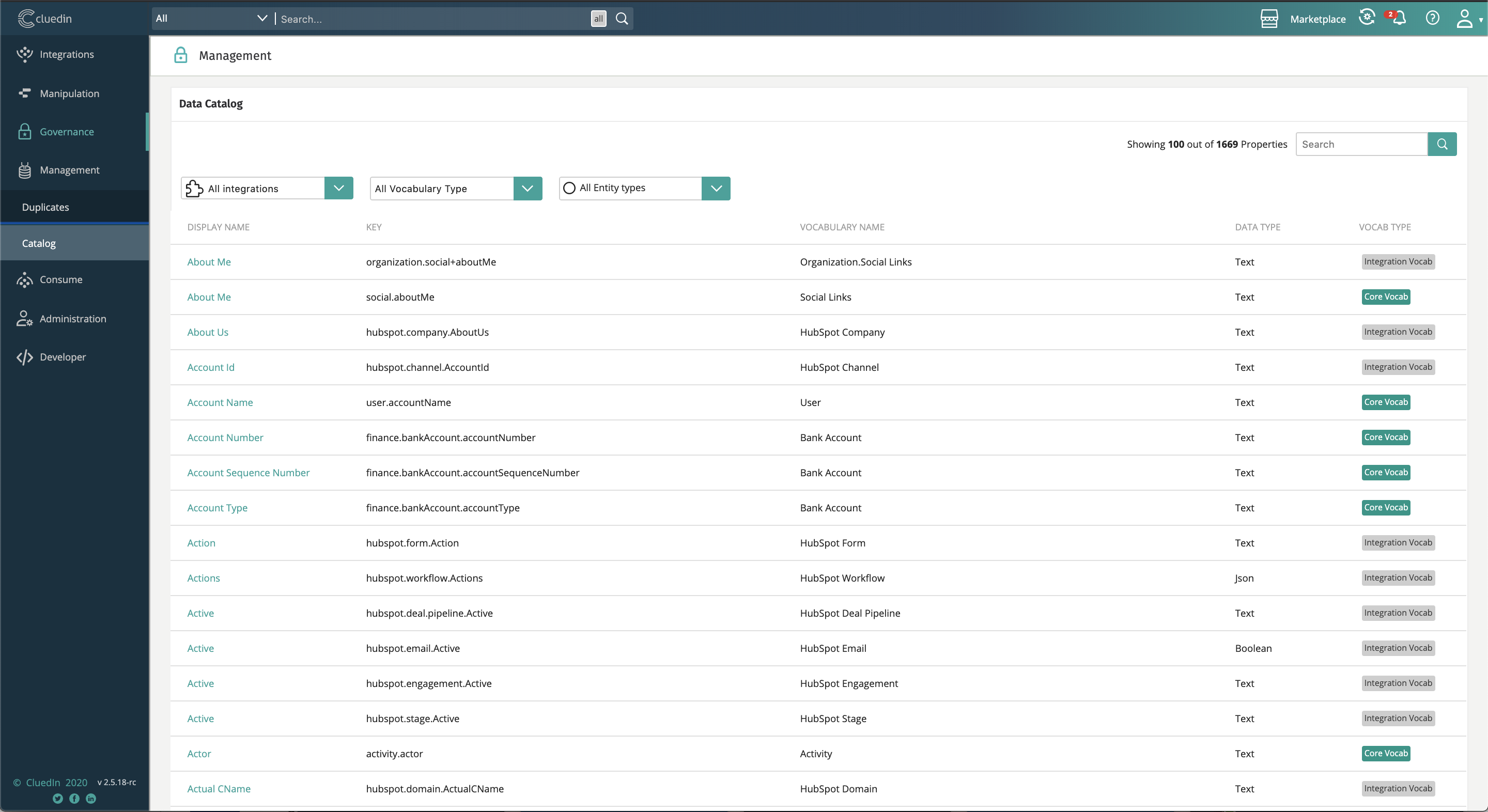Click the All Entity types filter field
This screenshot has height=812, width=1488.
(631, 188)
